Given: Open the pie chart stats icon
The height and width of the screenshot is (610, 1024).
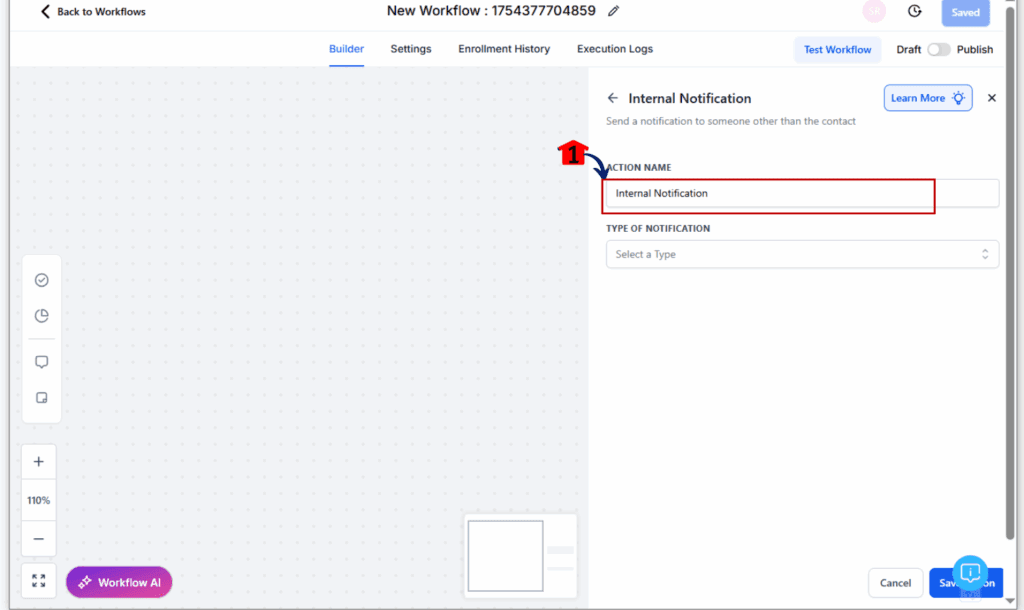Looking at the screenshot, I should [x=42, y=315].
